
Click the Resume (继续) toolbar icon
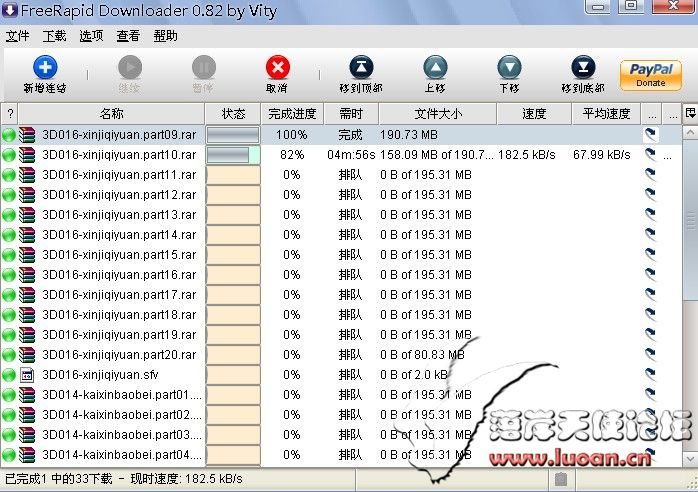(x=130, y=67)
